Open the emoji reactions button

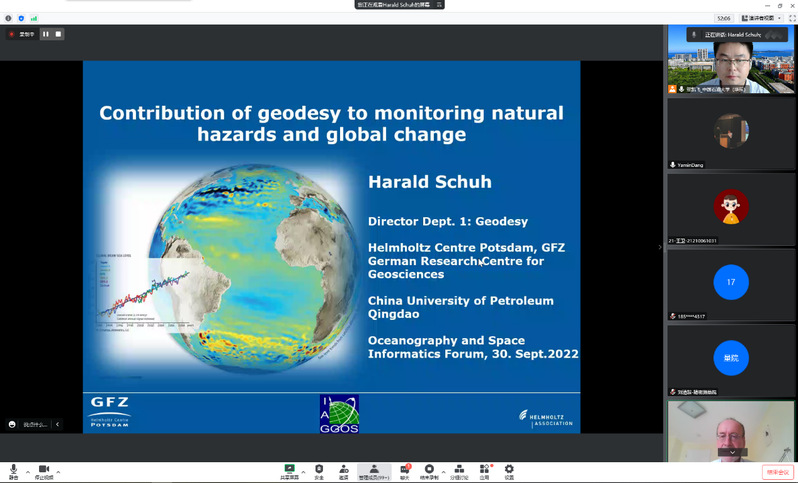12,424
